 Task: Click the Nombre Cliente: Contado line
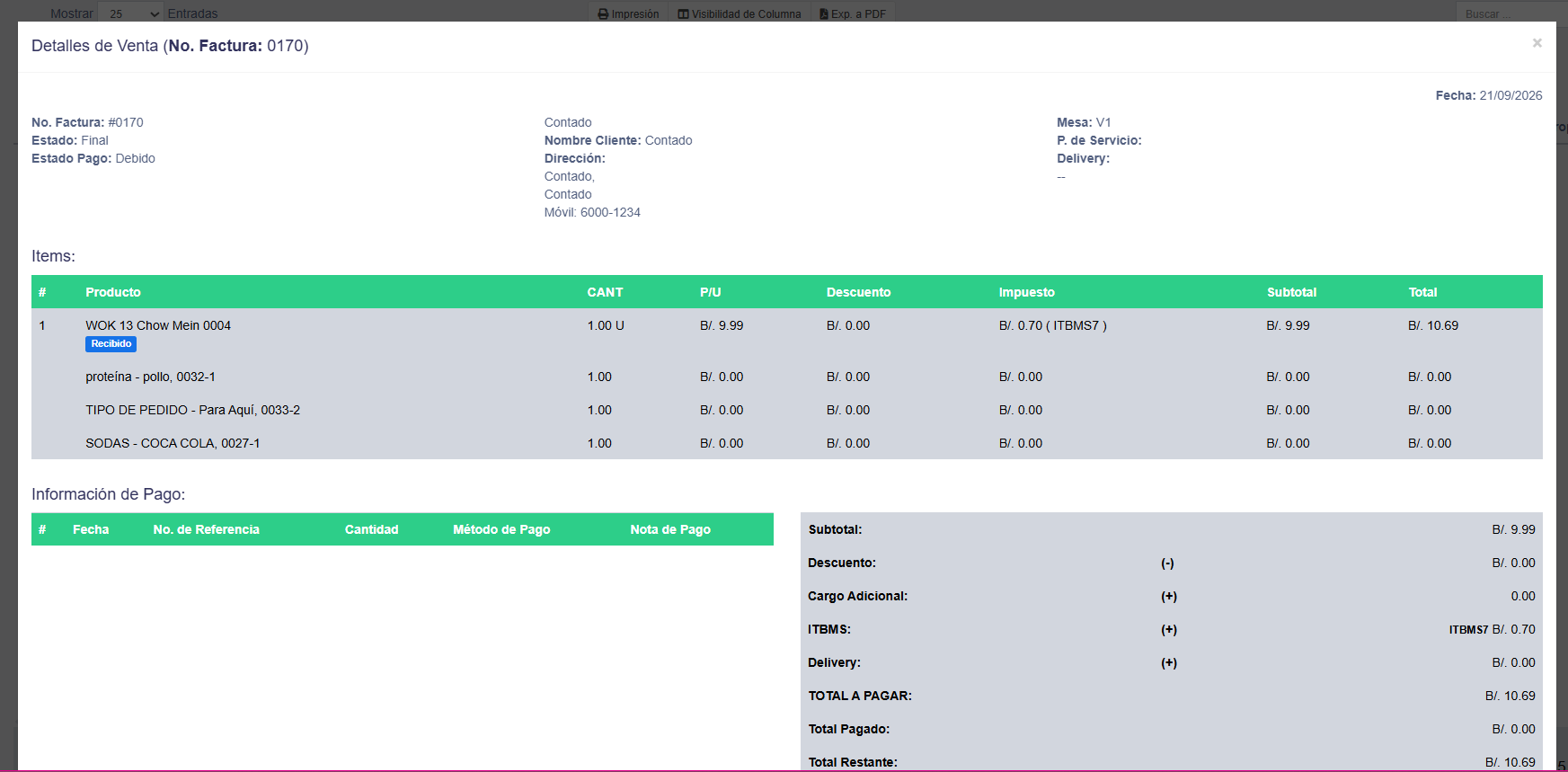coord(618,140)
